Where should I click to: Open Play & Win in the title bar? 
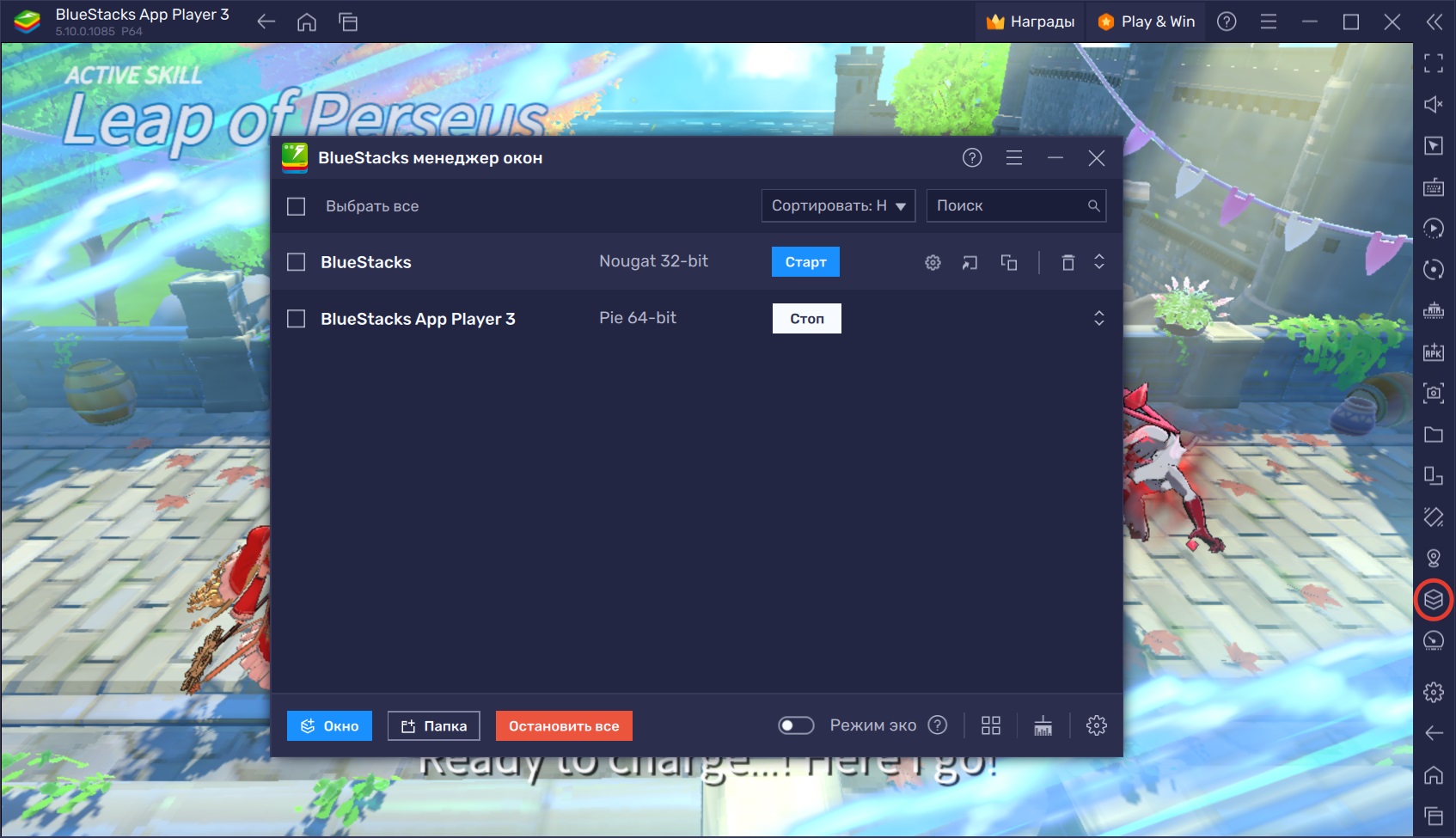coord(1147,21)
